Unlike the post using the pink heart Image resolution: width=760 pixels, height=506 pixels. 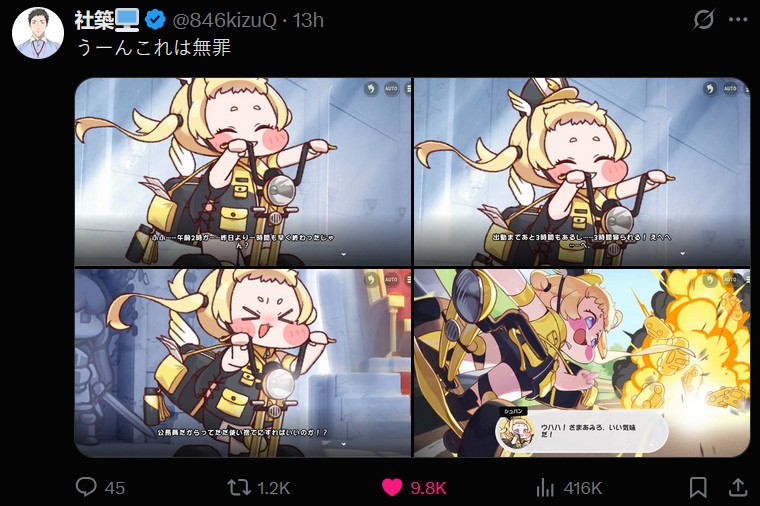click(x=392, y=487)
